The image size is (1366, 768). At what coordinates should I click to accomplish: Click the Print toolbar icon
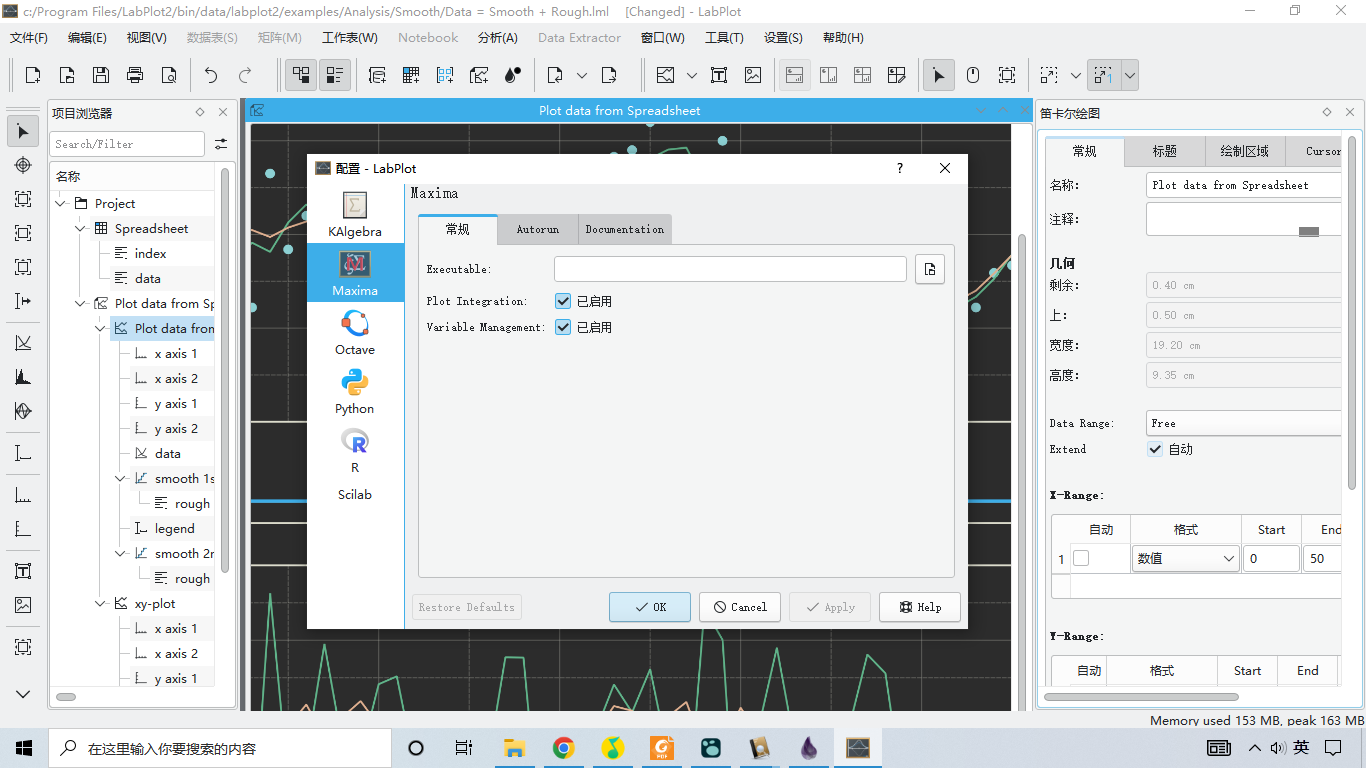point(135,75)
